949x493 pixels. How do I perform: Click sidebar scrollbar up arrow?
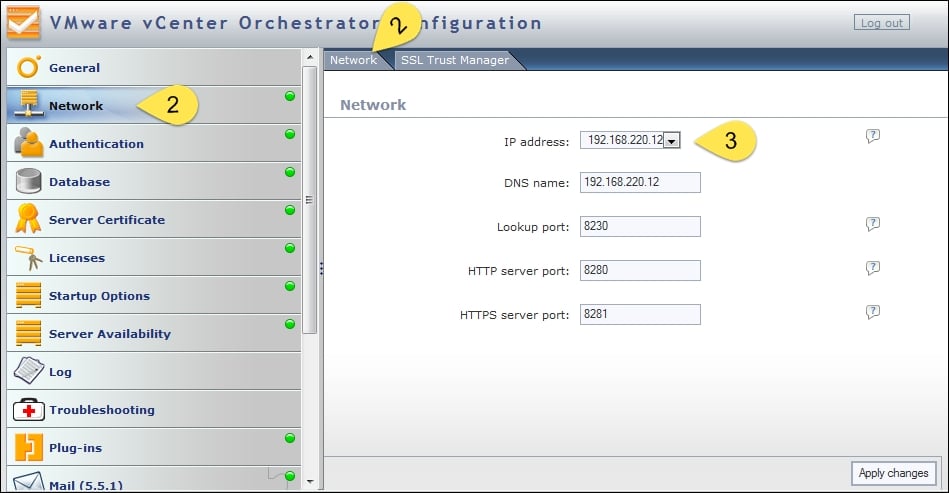coord(310,57)
